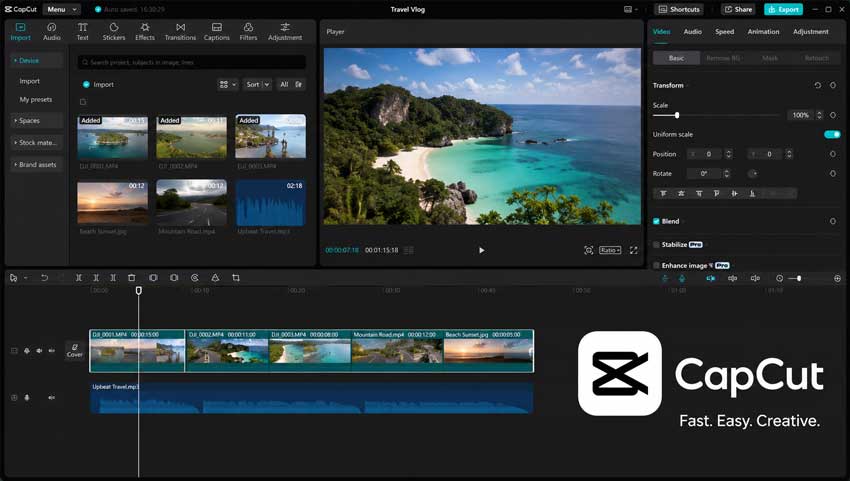Play the video in the Player
This screenshot has width=850, height=481.
coord(481,250)
